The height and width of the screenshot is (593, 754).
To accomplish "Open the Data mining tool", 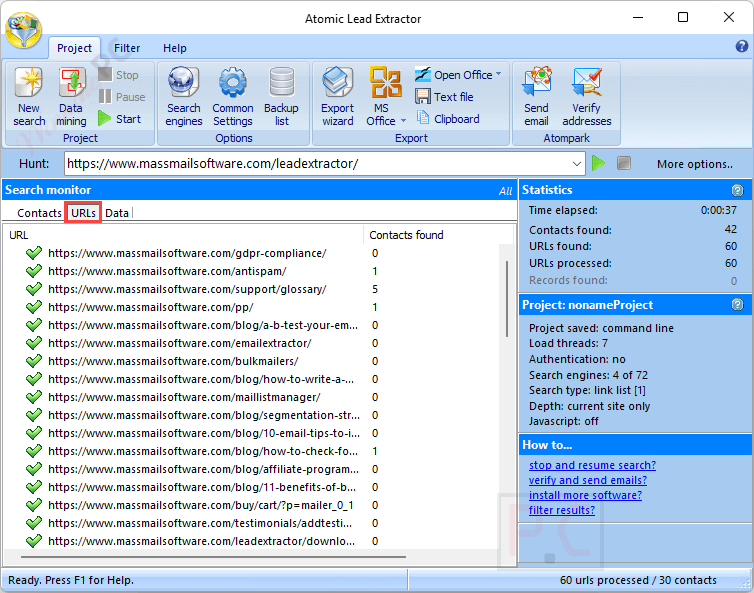I will pyautogui.click(x=71, y=97).
